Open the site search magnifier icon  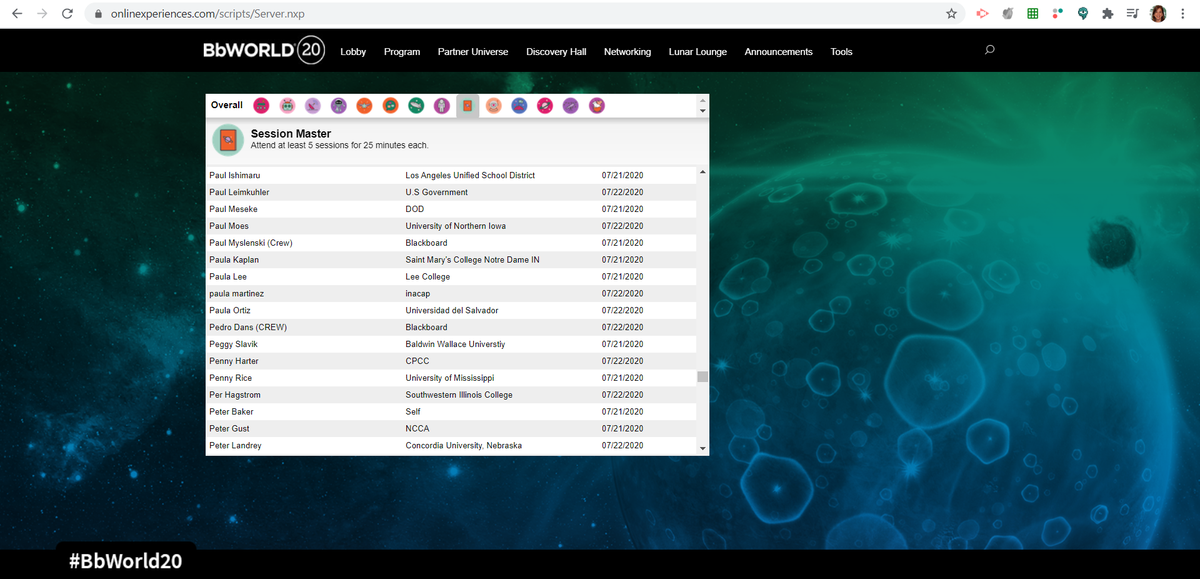tap(990, 50)
